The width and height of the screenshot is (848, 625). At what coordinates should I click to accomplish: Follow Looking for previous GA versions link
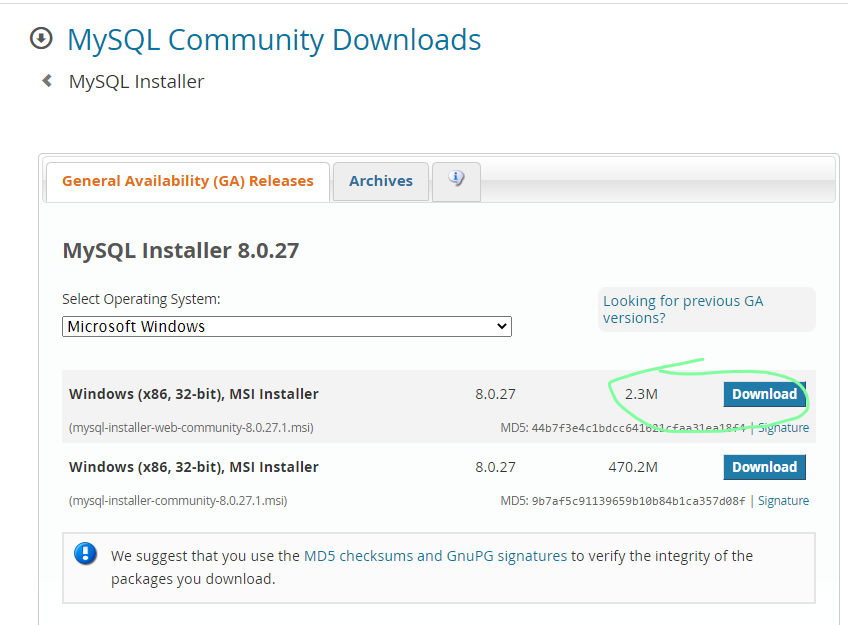point(683,309)
